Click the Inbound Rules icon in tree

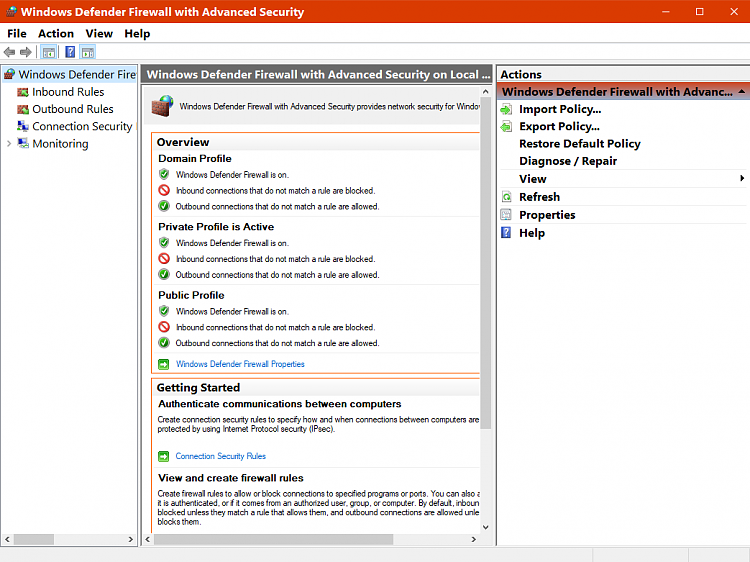tap(22, 92)
